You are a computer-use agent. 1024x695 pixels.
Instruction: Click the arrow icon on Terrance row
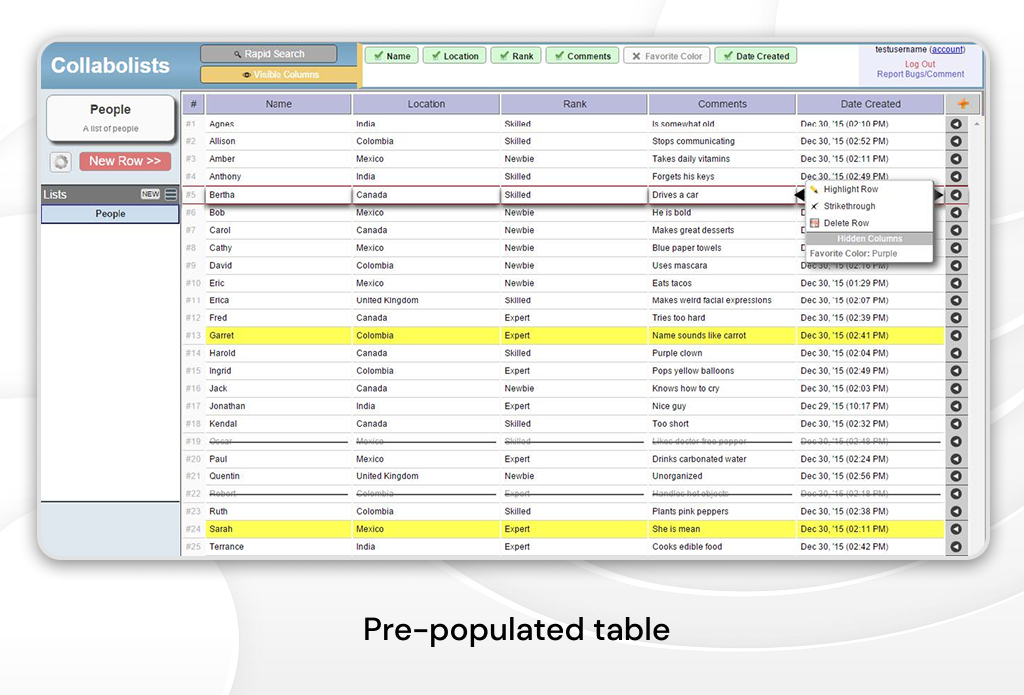tap(956, 547)
